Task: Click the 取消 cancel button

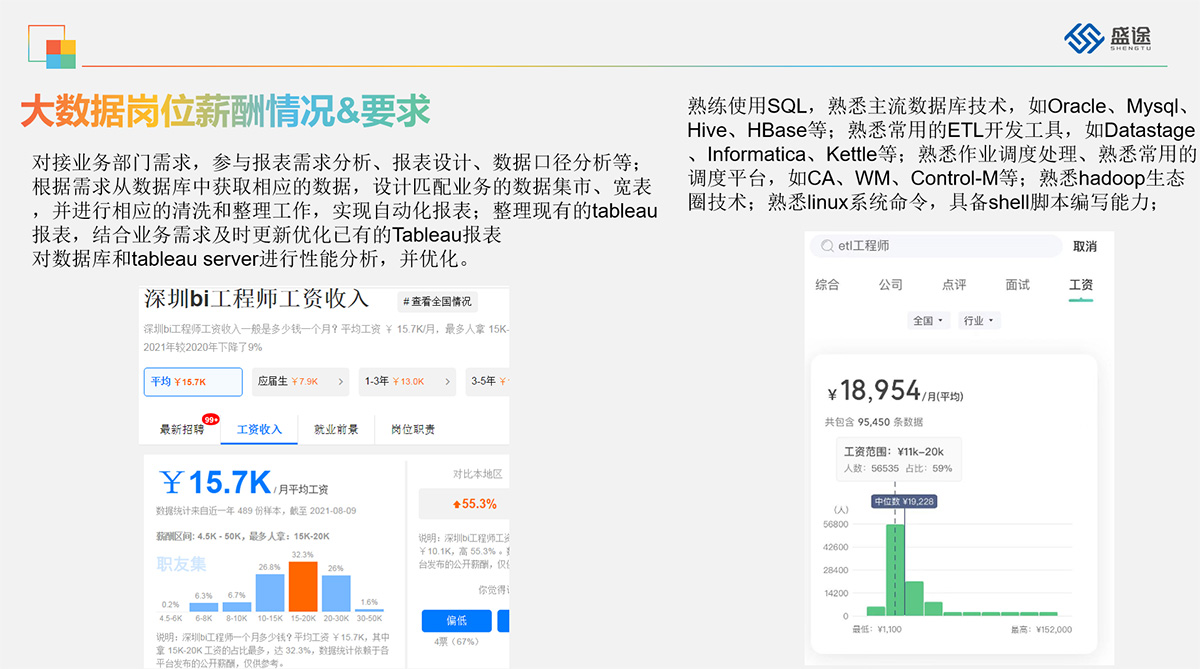Action: [1084, 246]
